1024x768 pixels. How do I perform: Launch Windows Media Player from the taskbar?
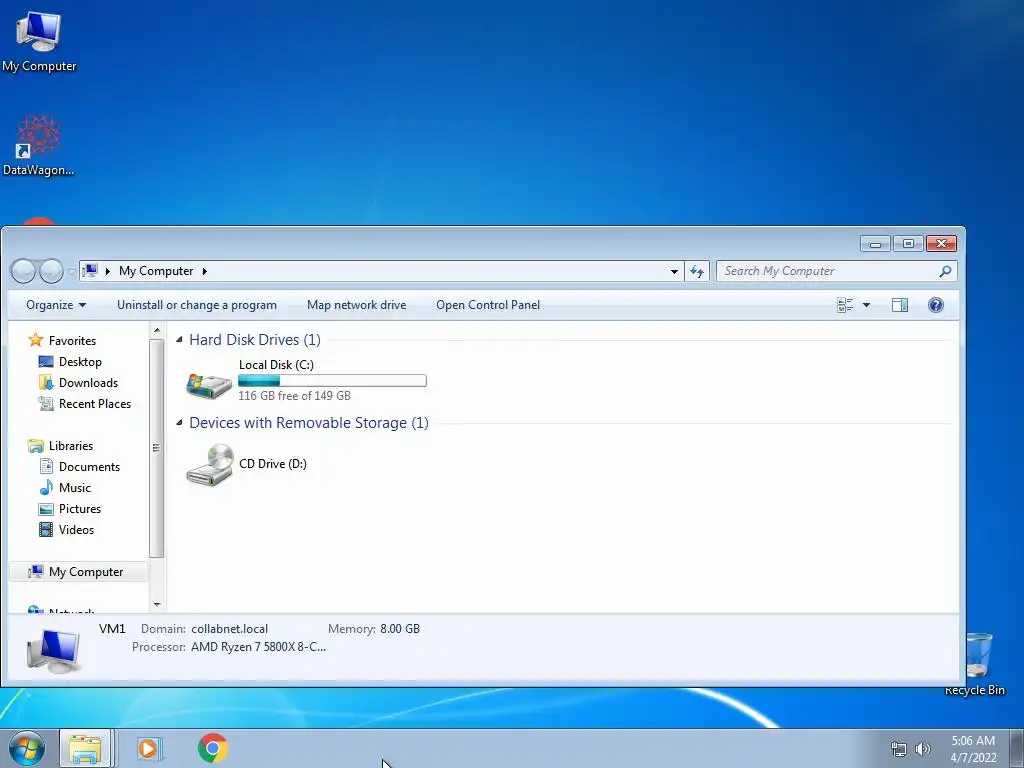click(x=149, y=748)
